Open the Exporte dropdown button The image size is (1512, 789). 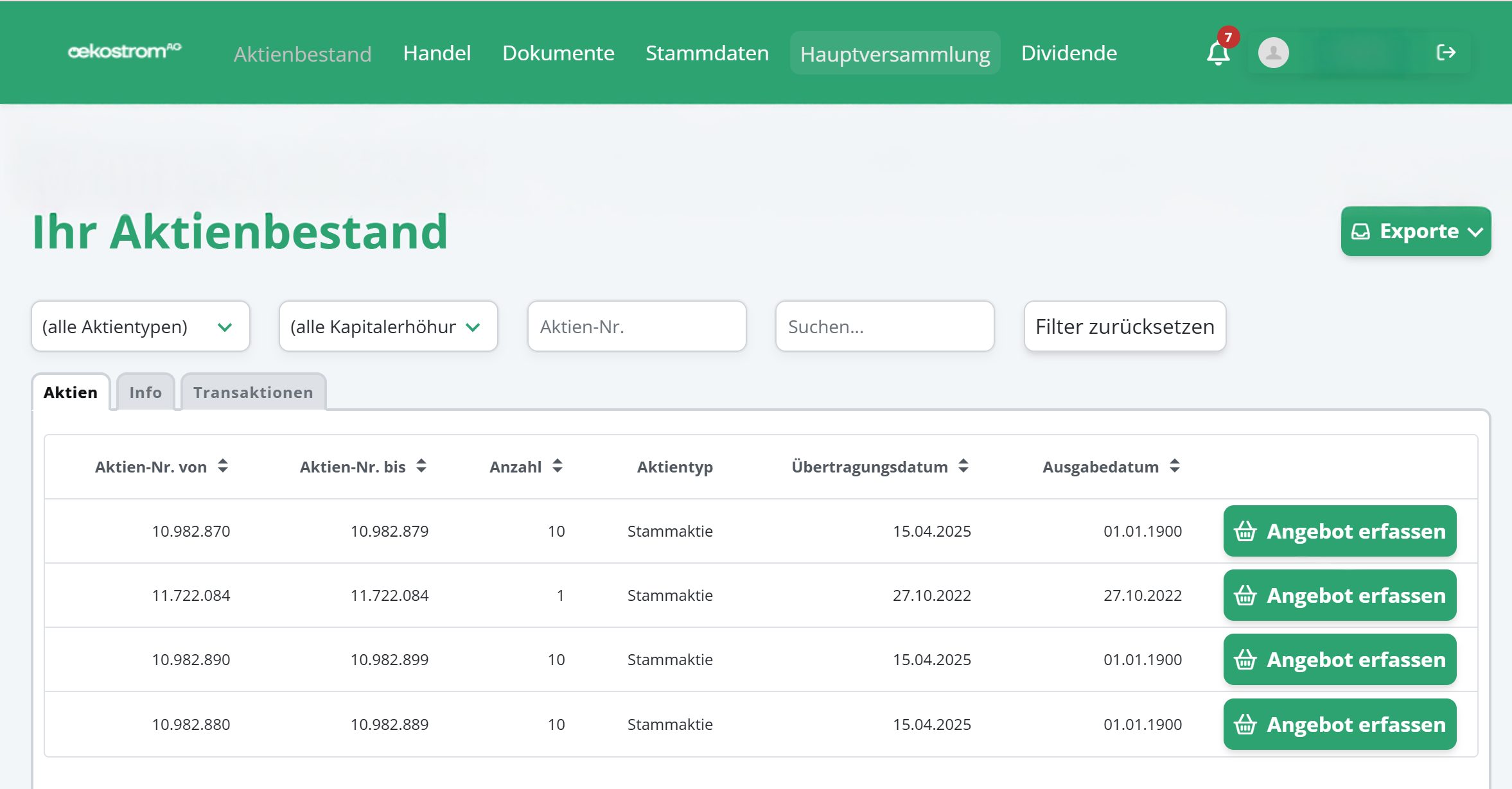click(x=1416, y=231)
